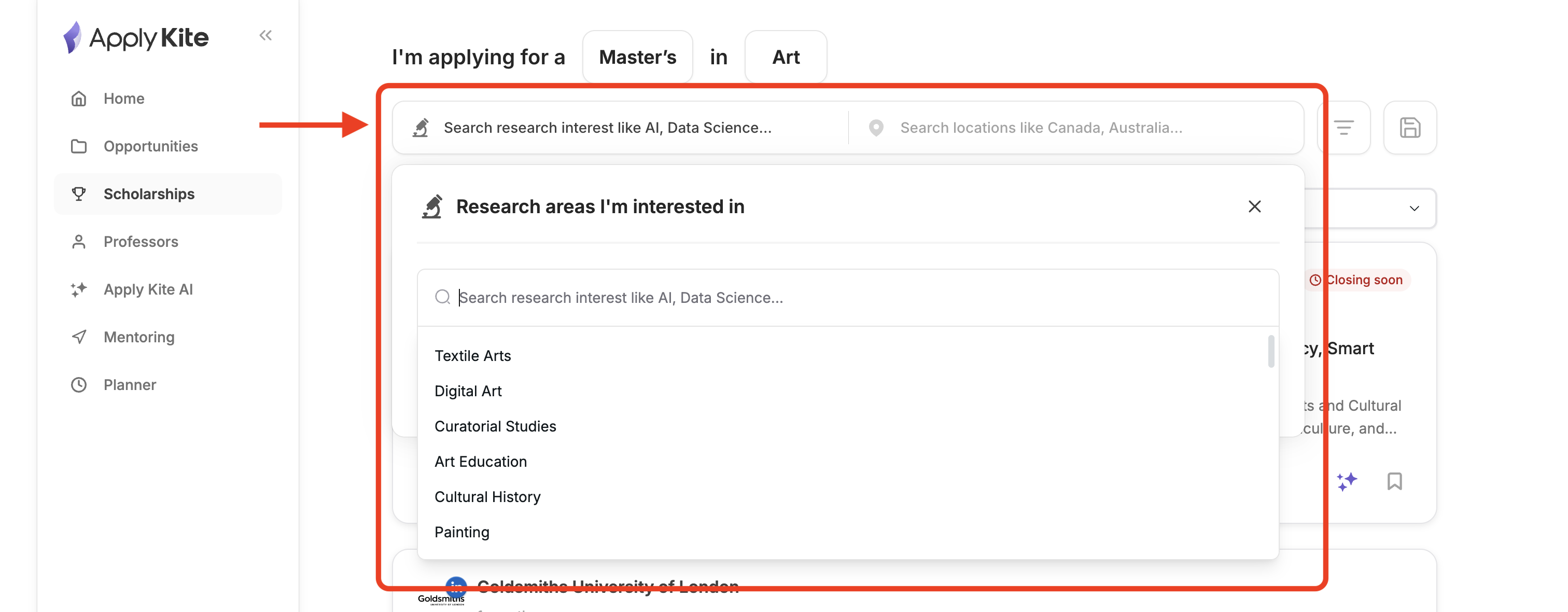This screenshot has height=612, width=1568.
Task: Go to Professors page
Action: 141,242
